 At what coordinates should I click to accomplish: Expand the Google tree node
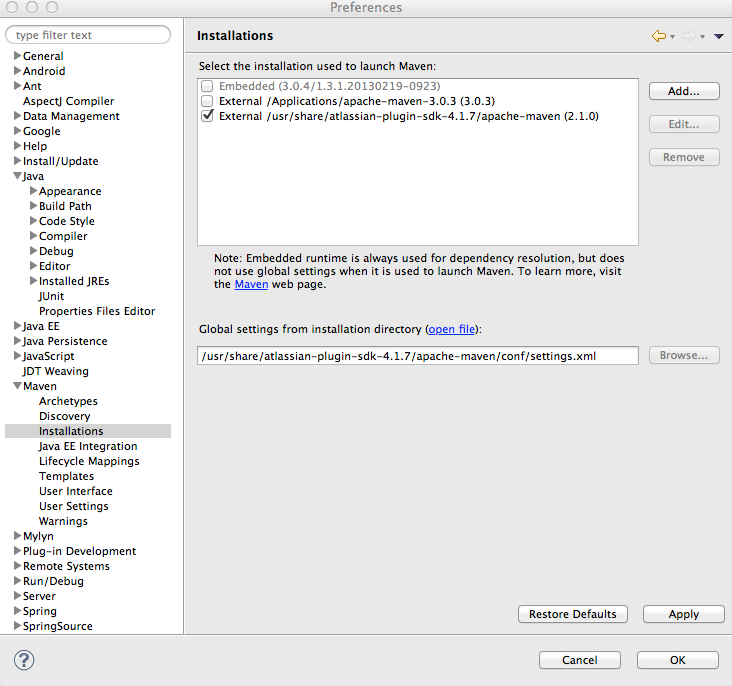point(17,130)
